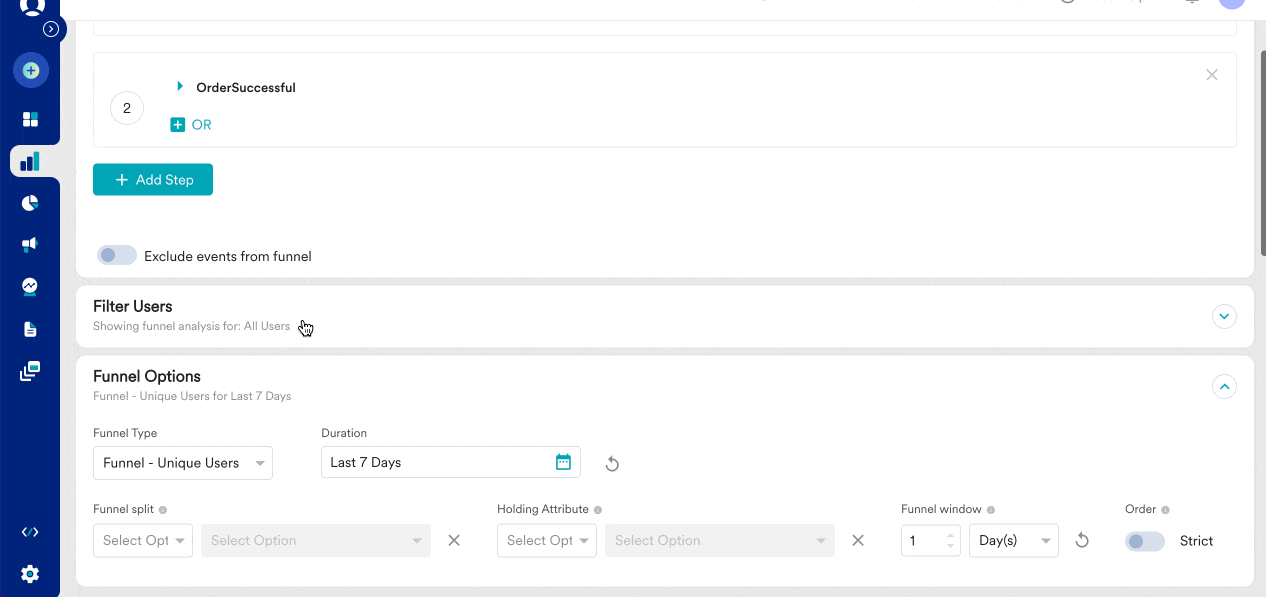Open the first Funnel split Select Opt dropdown

143,540
